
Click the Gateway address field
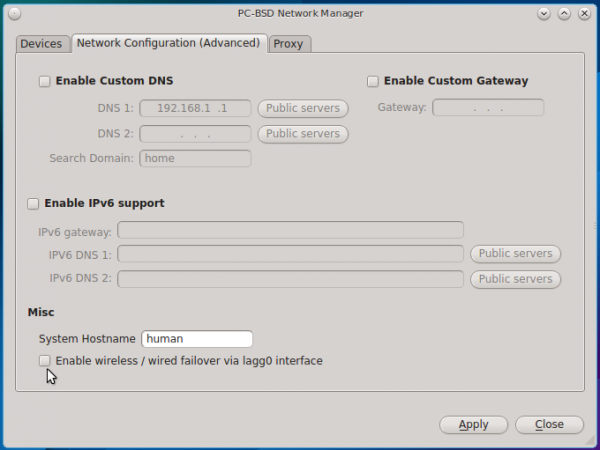[x=488, y=108]
